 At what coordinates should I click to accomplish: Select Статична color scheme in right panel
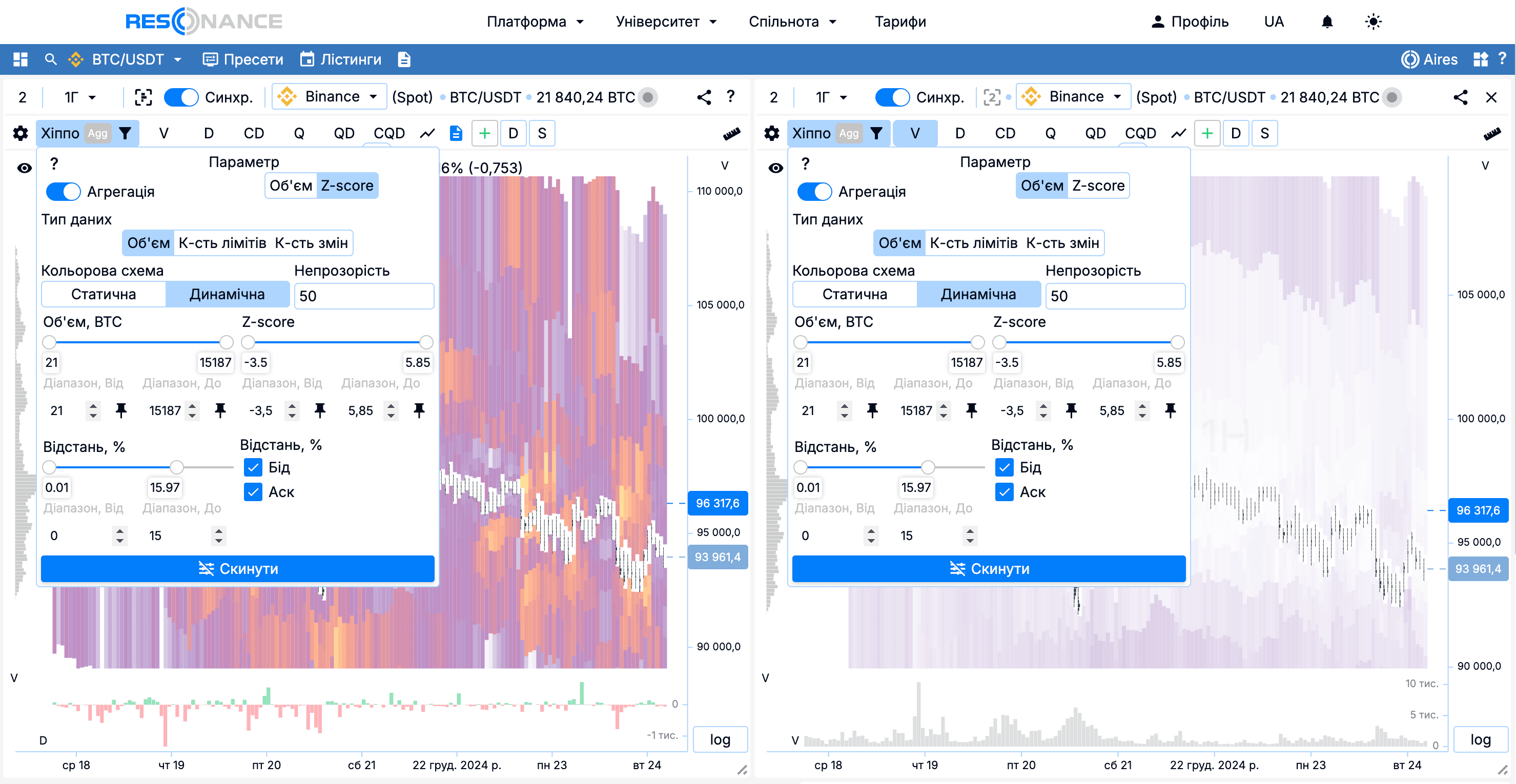click(854, 294)
